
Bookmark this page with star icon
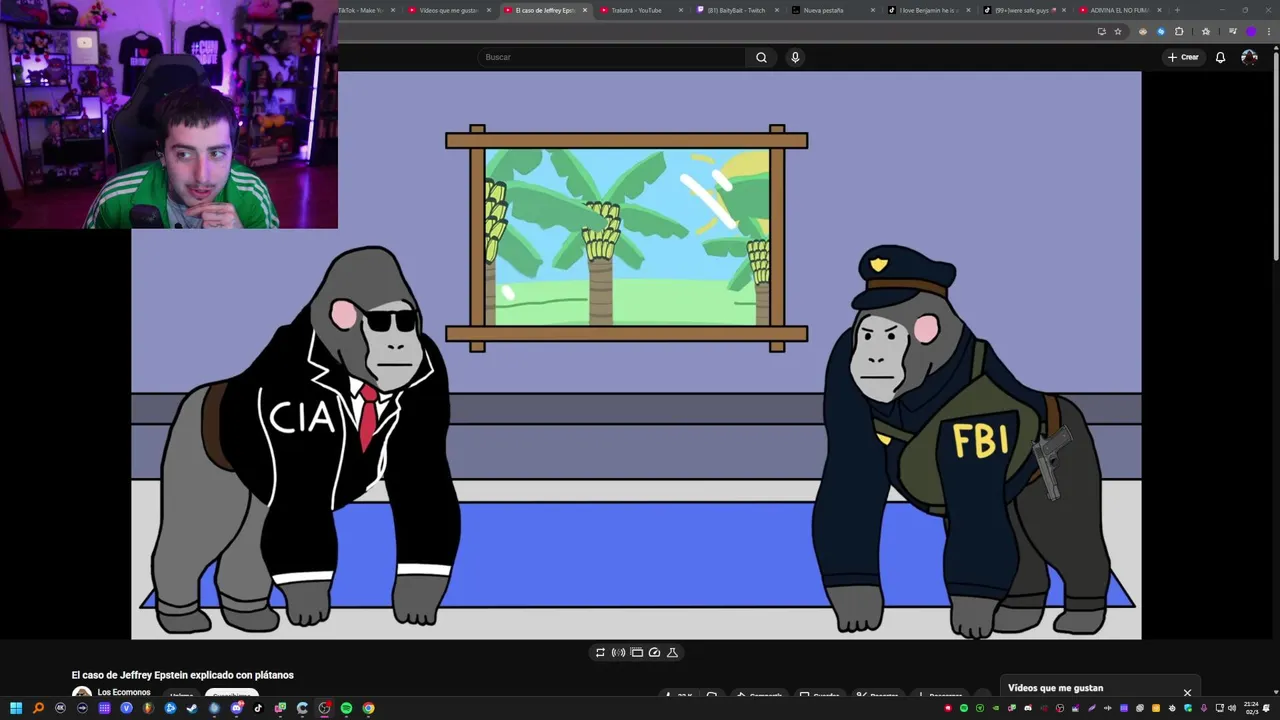1118,31
